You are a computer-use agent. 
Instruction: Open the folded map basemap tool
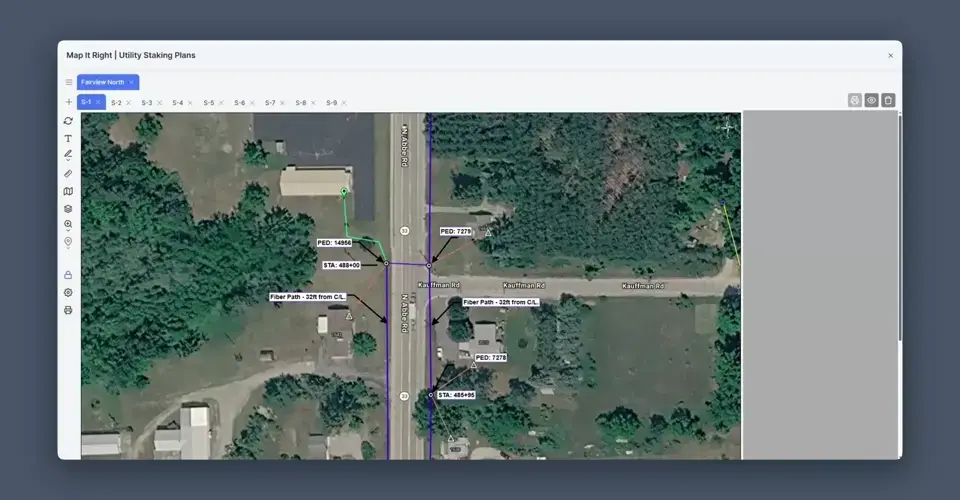(x=68, y=192)
